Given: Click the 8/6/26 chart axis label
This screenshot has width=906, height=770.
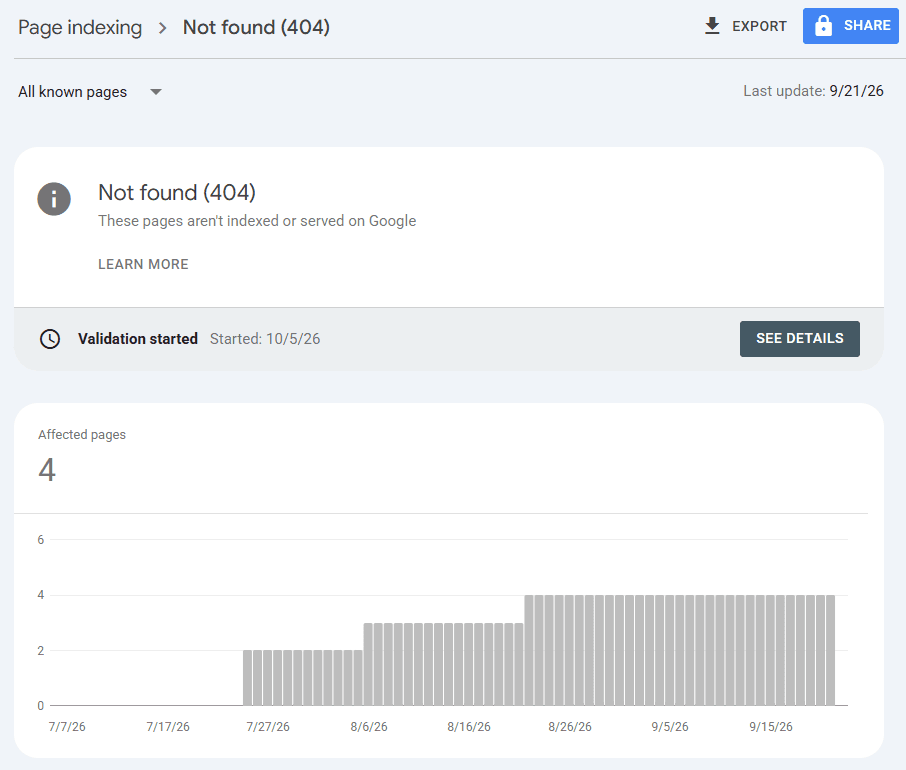Looking at the screenshot, I should point(369,727).
